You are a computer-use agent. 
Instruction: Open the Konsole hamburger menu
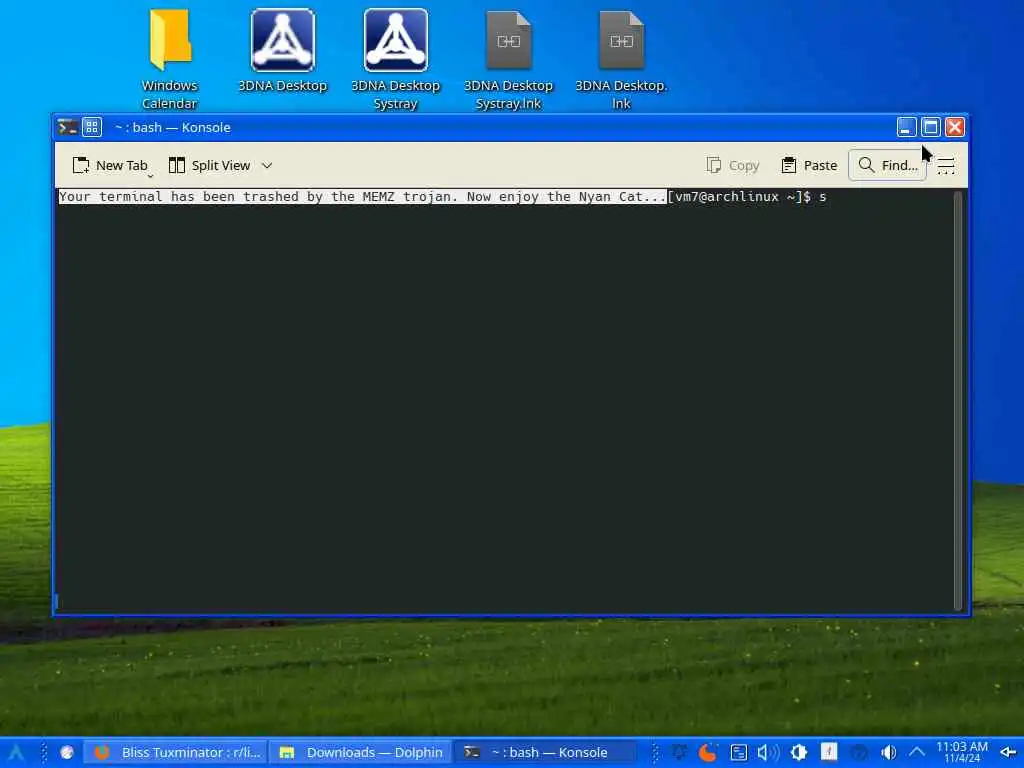[x=946, y=165]
